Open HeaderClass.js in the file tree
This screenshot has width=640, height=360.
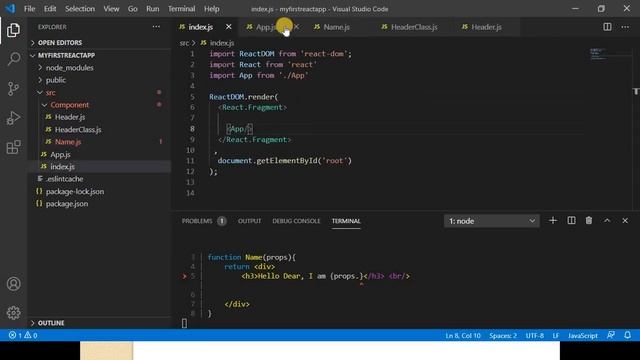pyautogui.click(x=78, y=130)
